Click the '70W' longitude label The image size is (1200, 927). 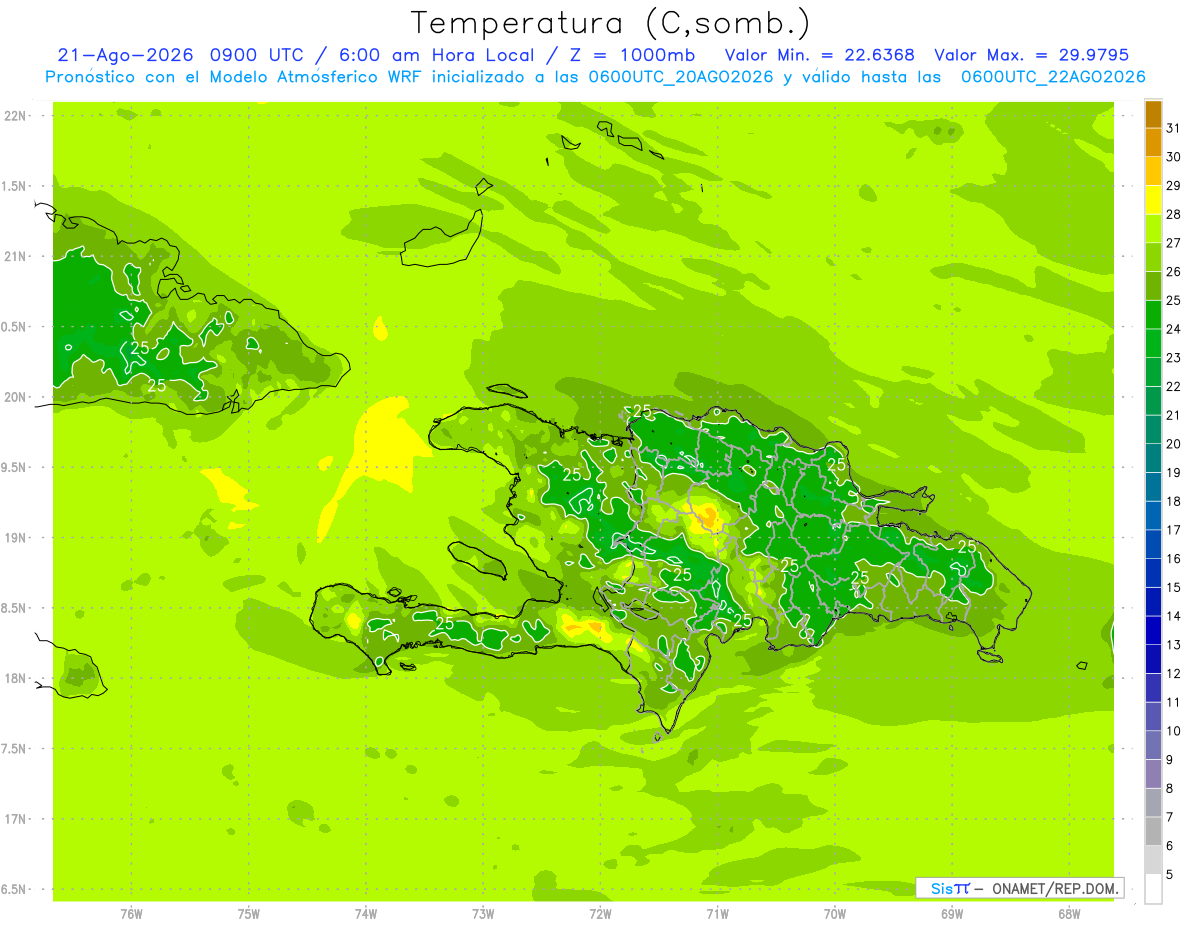[x=835, y=914]
